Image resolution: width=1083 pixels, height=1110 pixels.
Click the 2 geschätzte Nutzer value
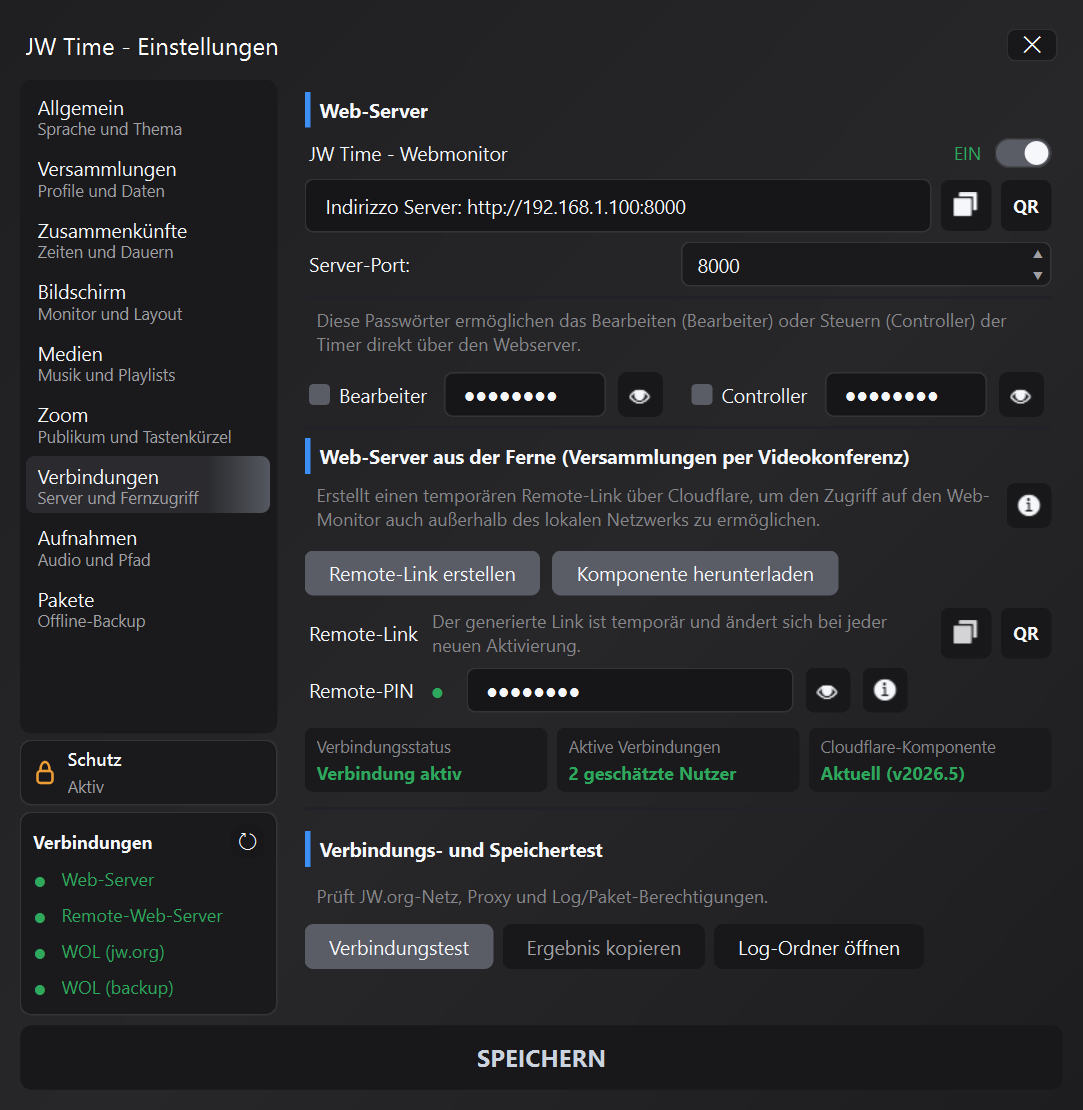click(x=652, y=774)
